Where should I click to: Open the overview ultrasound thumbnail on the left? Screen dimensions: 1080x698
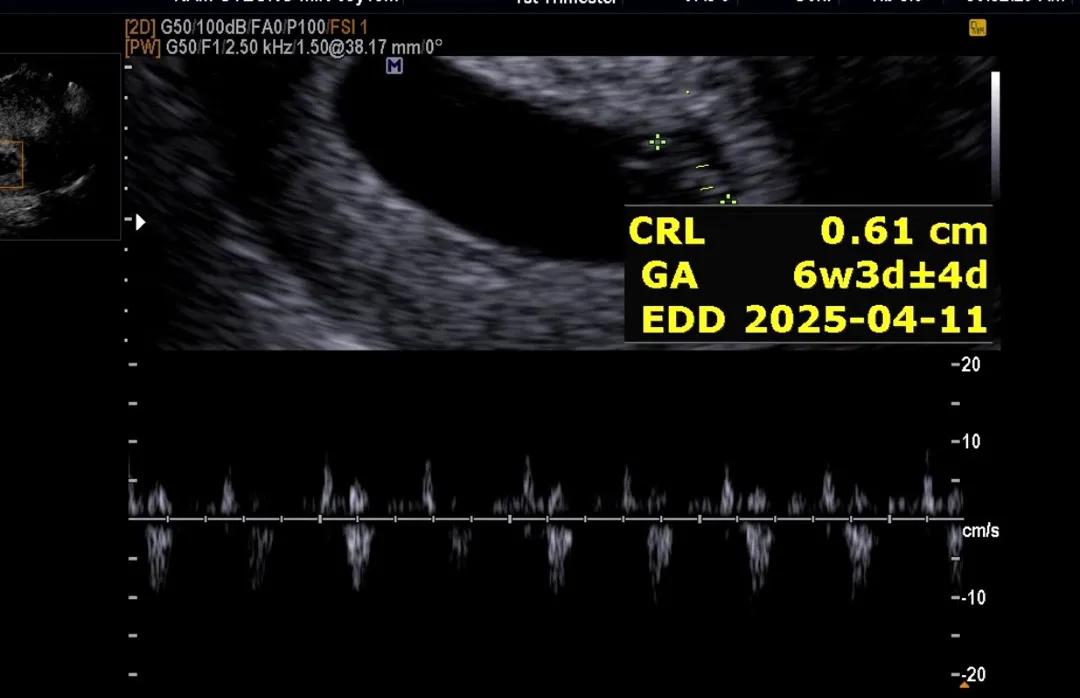point(61,147)
